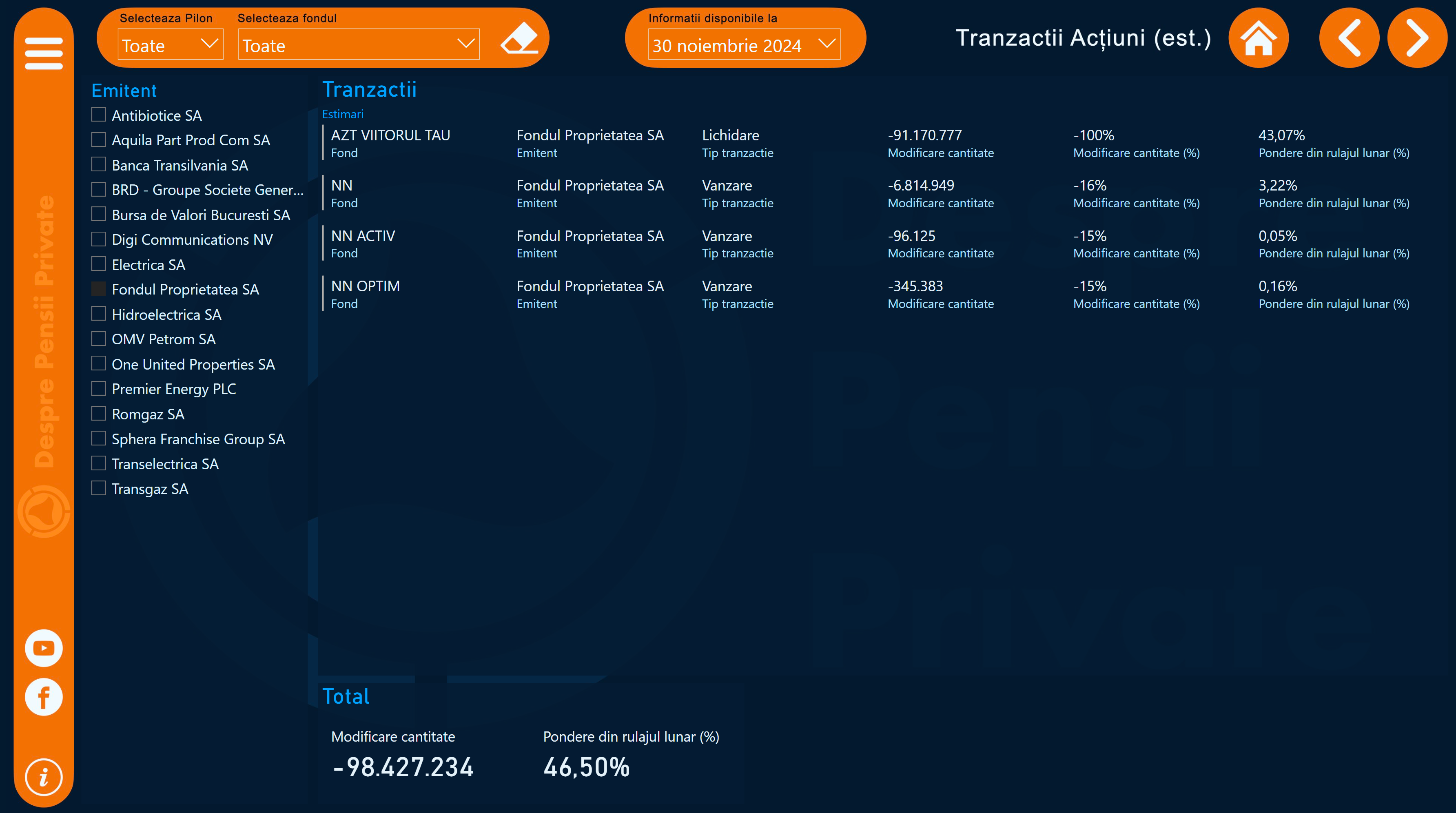Check the OMV Petrom SA checkbox
Screen dimensions: 1456x813
(98, 339)
